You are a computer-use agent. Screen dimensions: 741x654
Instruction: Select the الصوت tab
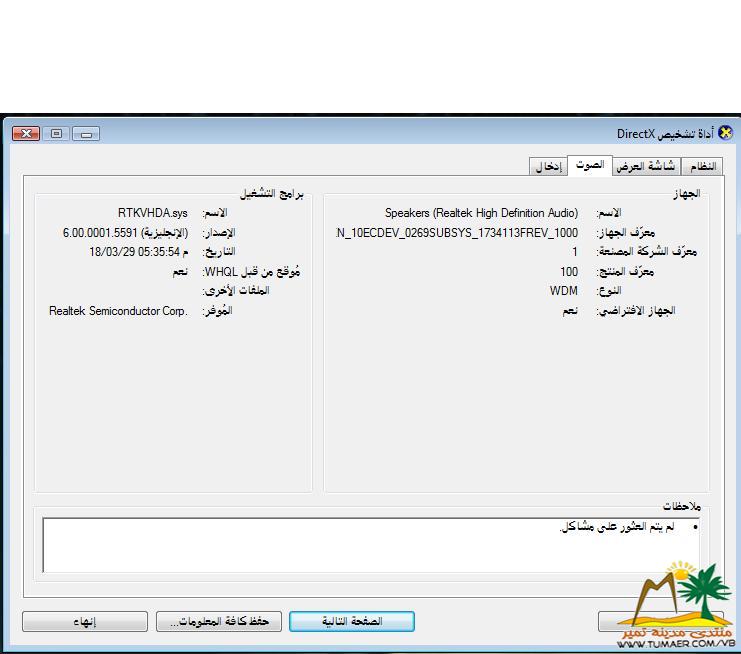click(x=589, y=165)
